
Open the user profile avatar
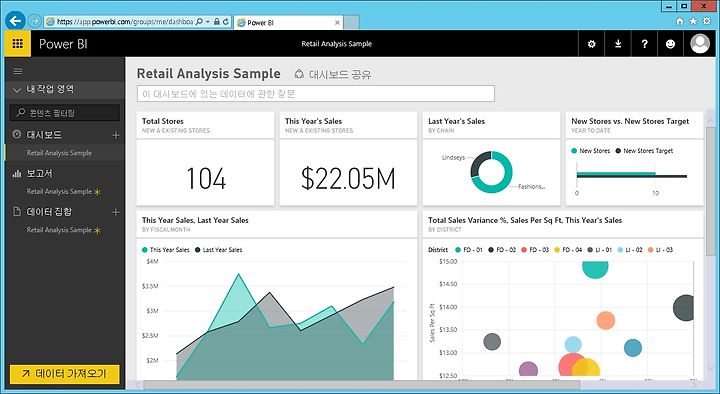700,44
